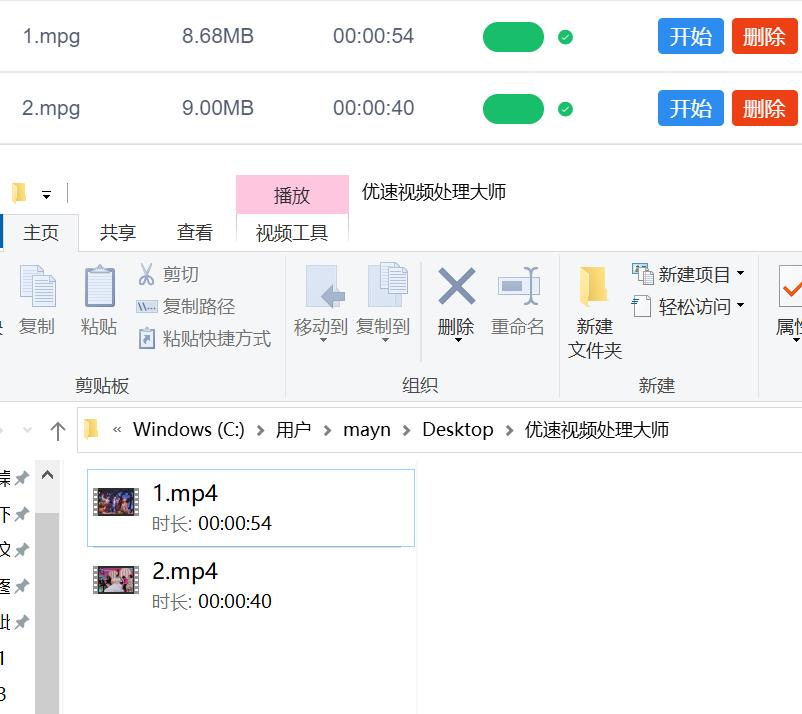The height and width of the screenshot is (714, 802).
Task: Switch to the 查看 (View) ribbon tab
Action: click(195, 232)
